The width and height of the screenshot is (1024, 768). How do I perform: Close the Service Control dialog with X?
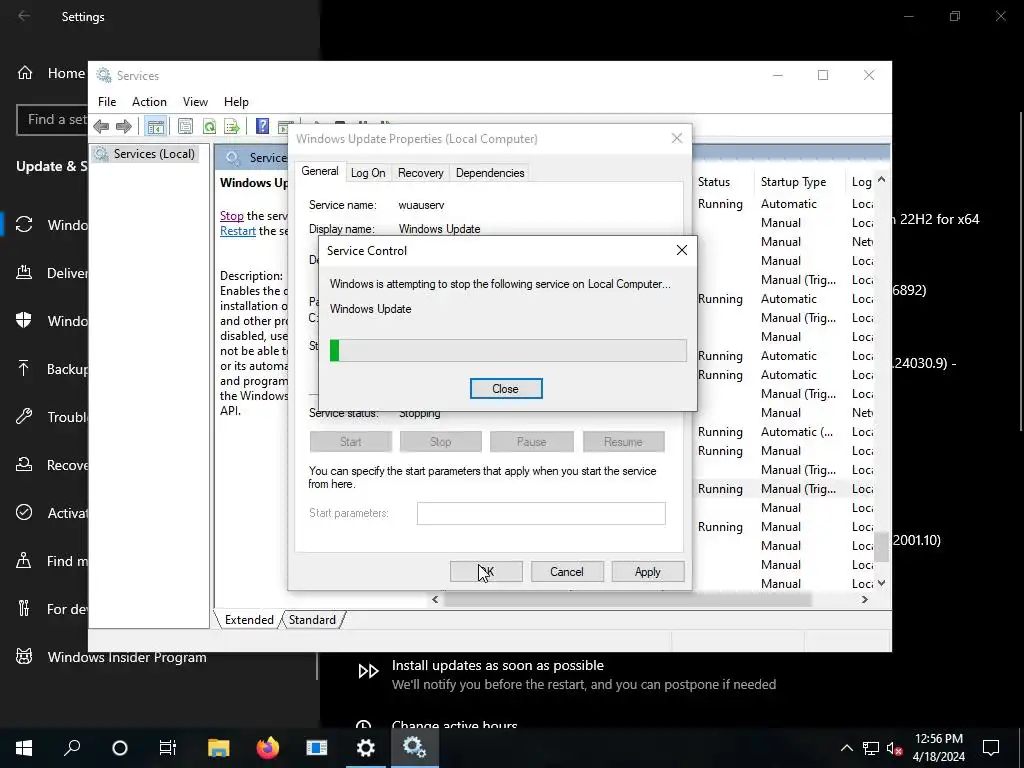682,250
